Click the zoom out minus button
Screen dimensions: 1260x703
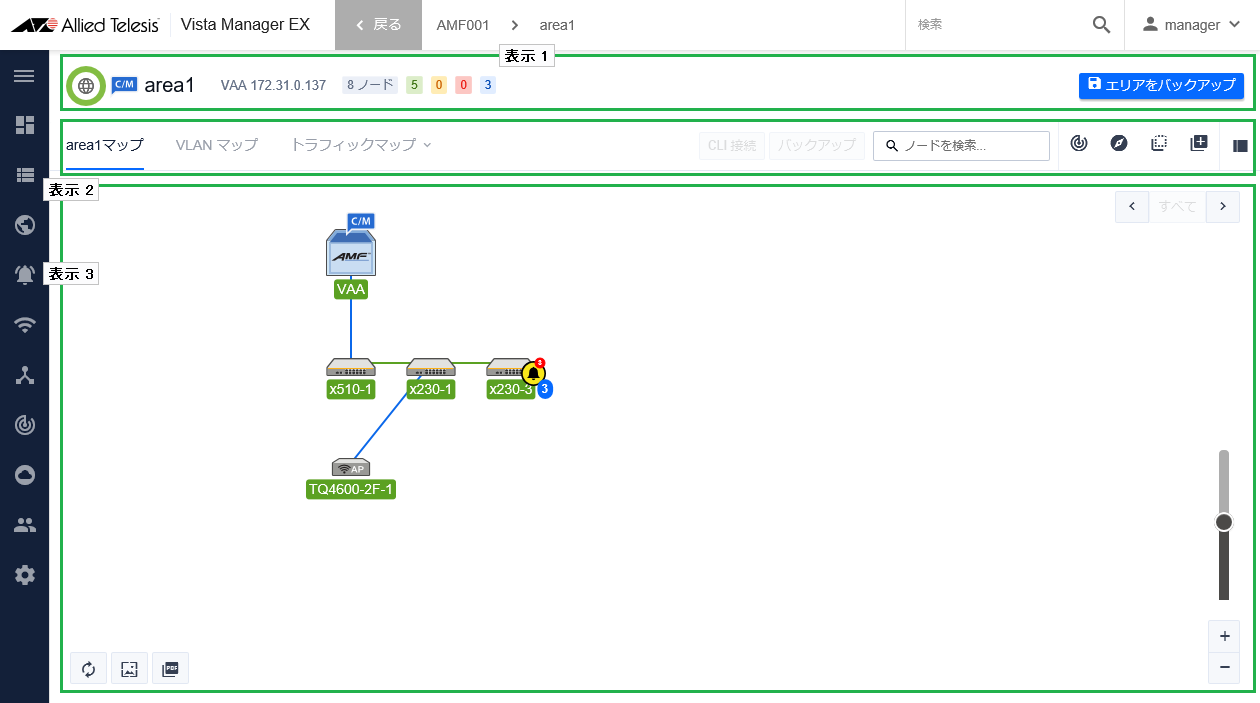1224,667
